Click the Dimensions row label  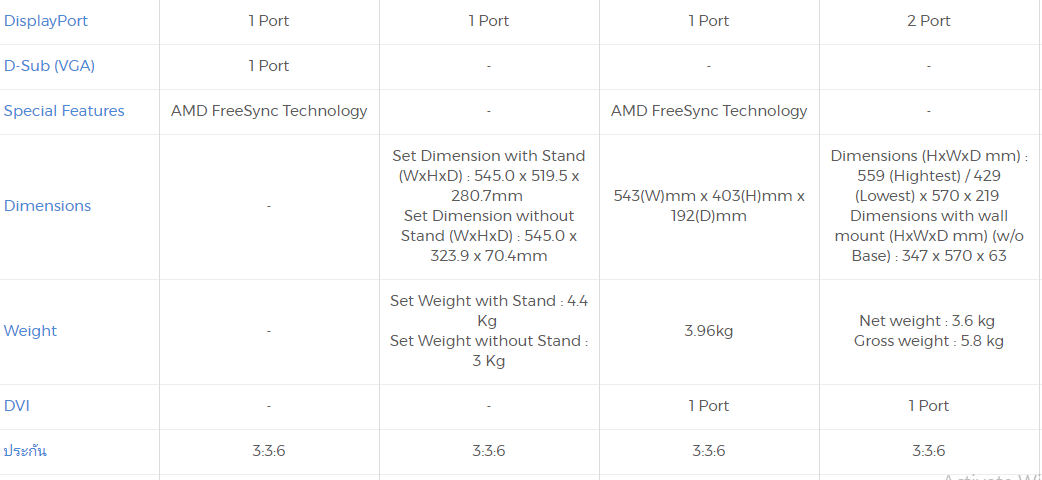pyautogui.click(x=47, y=206)
